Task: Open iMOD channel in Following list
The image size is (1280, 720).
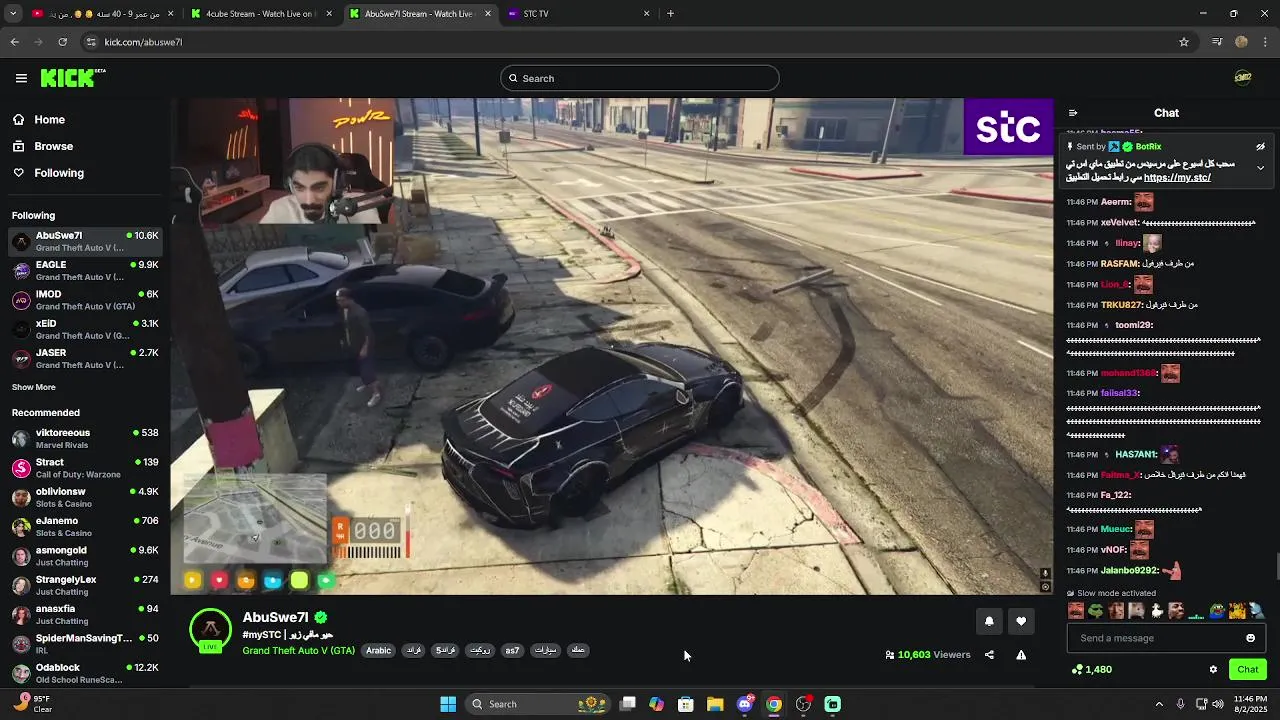Action: [85, 300]
